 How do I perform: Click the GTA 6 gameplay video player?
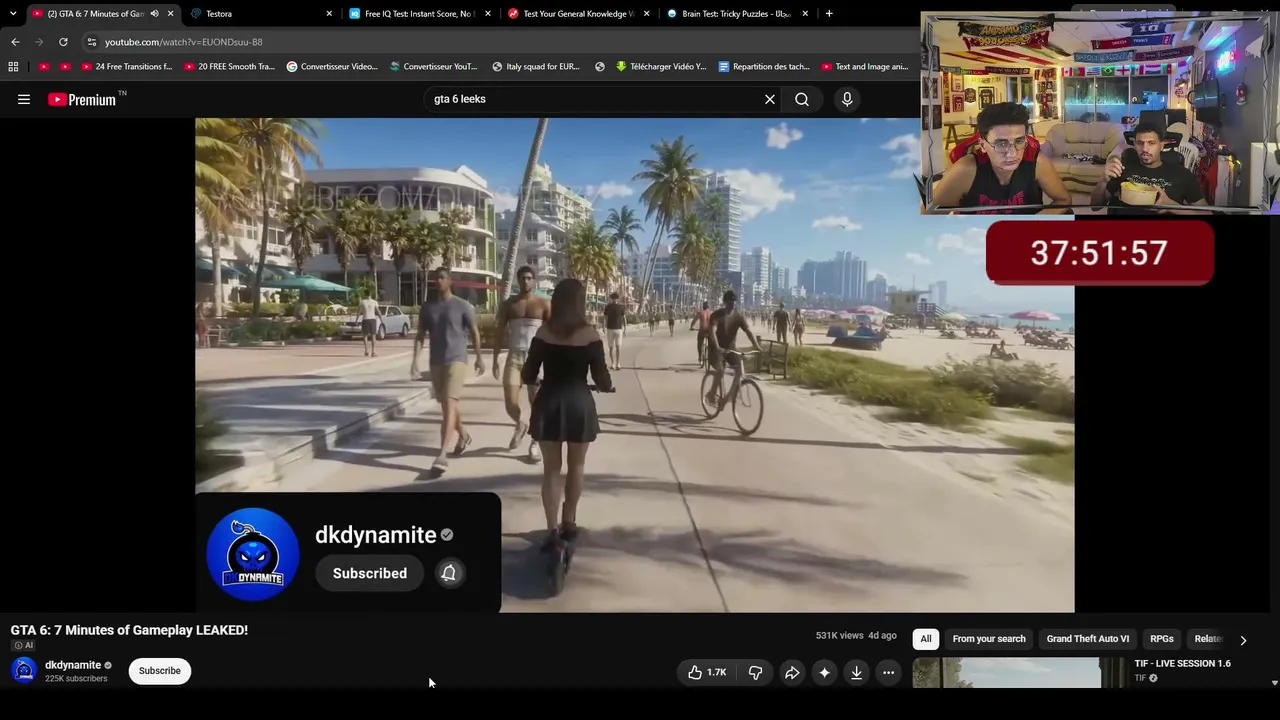tap(635, 365)
